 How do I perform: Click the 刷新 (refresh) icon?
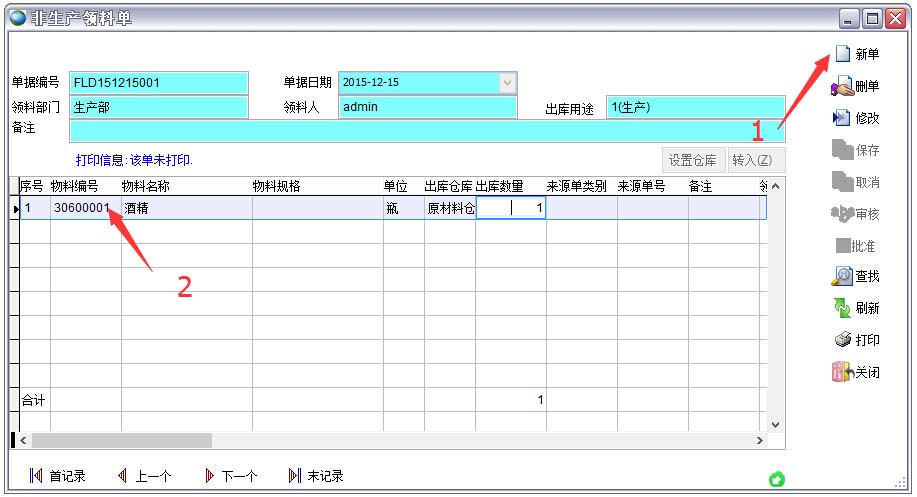coord(842,308)
